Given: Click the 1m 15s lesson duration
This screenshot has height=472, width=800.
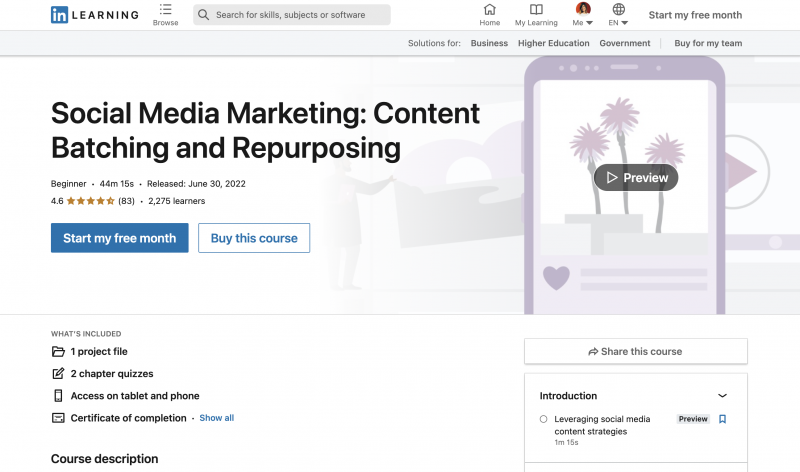Looking at the screenshot, I should [x=566, y=442].
